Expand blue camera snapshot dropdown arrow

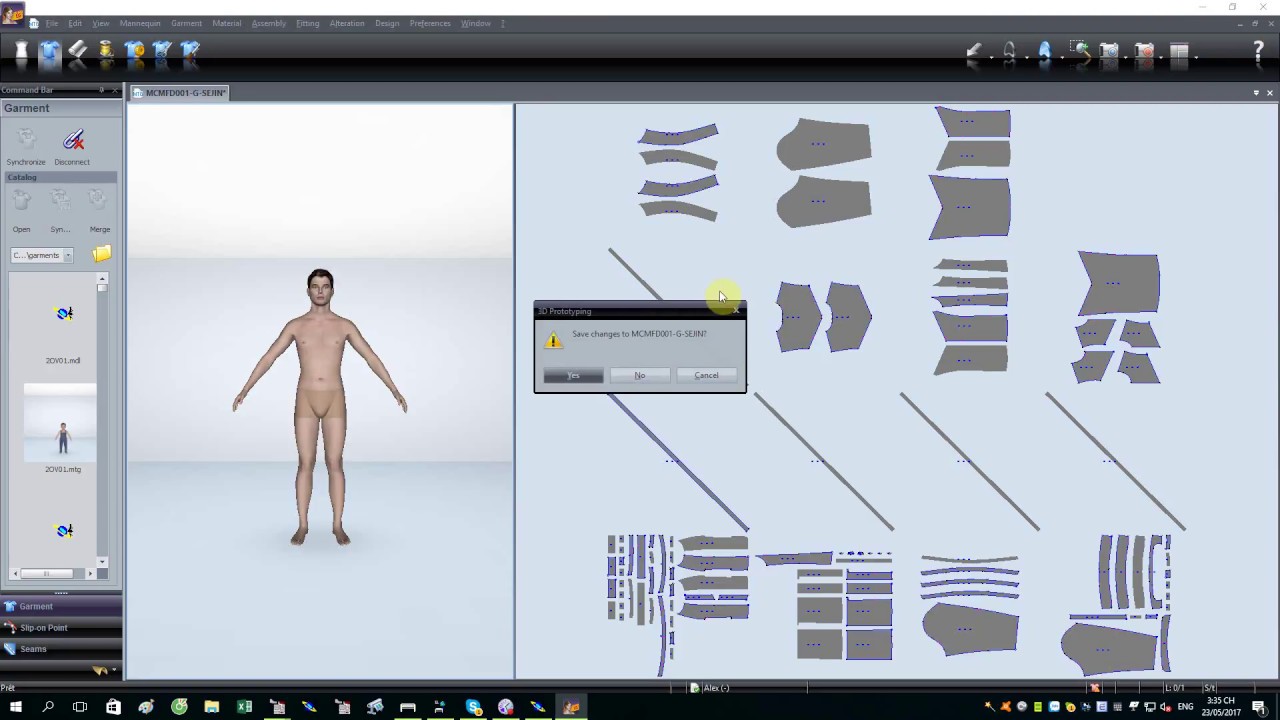(x=1126, y=56)
